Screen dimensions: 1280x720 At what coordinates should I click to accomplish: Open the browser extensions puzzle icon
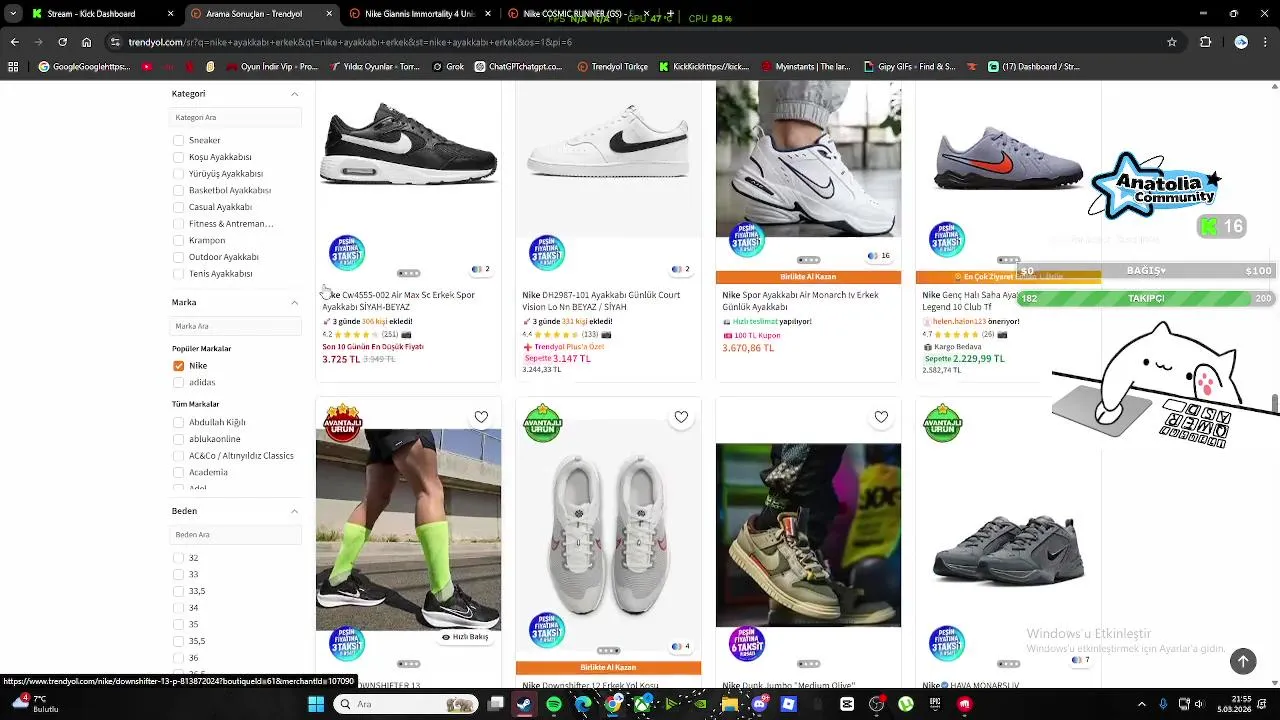click(1206, 42)
